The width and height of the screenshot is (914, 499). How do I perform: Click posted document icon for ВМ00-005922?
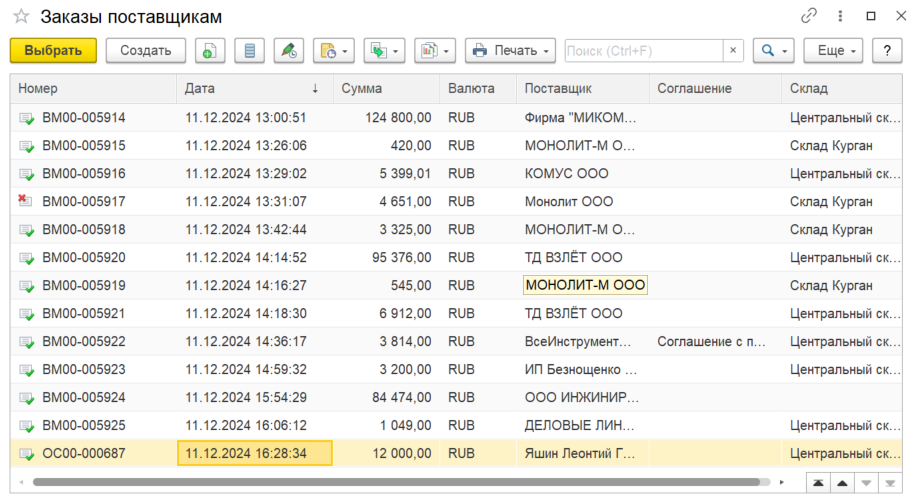(x=26, y=342)
